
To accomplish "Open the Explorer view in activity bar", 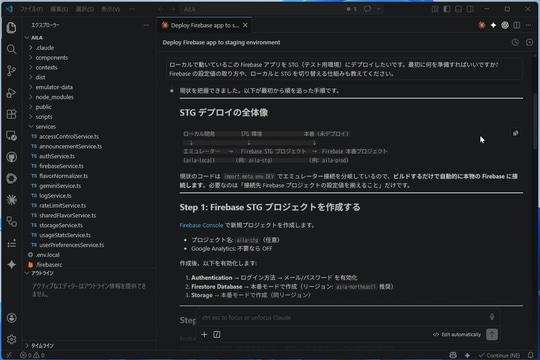I will pyautogui.click(x=11, y=27).
